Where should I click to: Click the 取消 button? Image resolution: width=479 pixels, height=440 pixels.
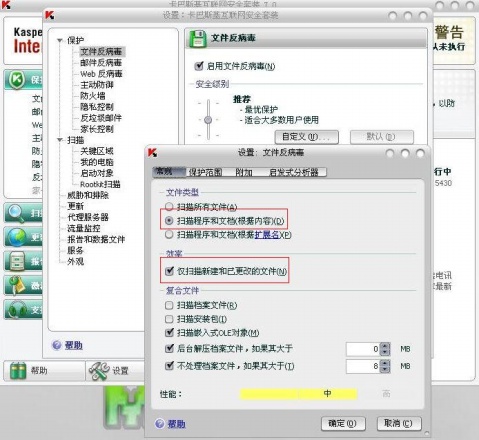point(399,424)
